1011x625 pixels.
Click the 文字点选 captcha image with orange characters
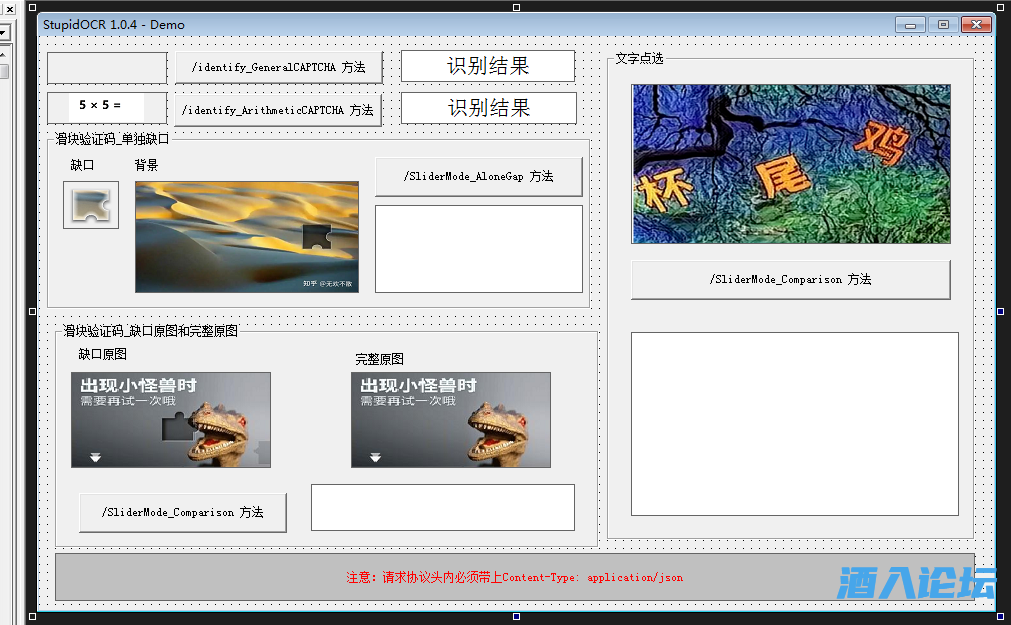[790, 164]
